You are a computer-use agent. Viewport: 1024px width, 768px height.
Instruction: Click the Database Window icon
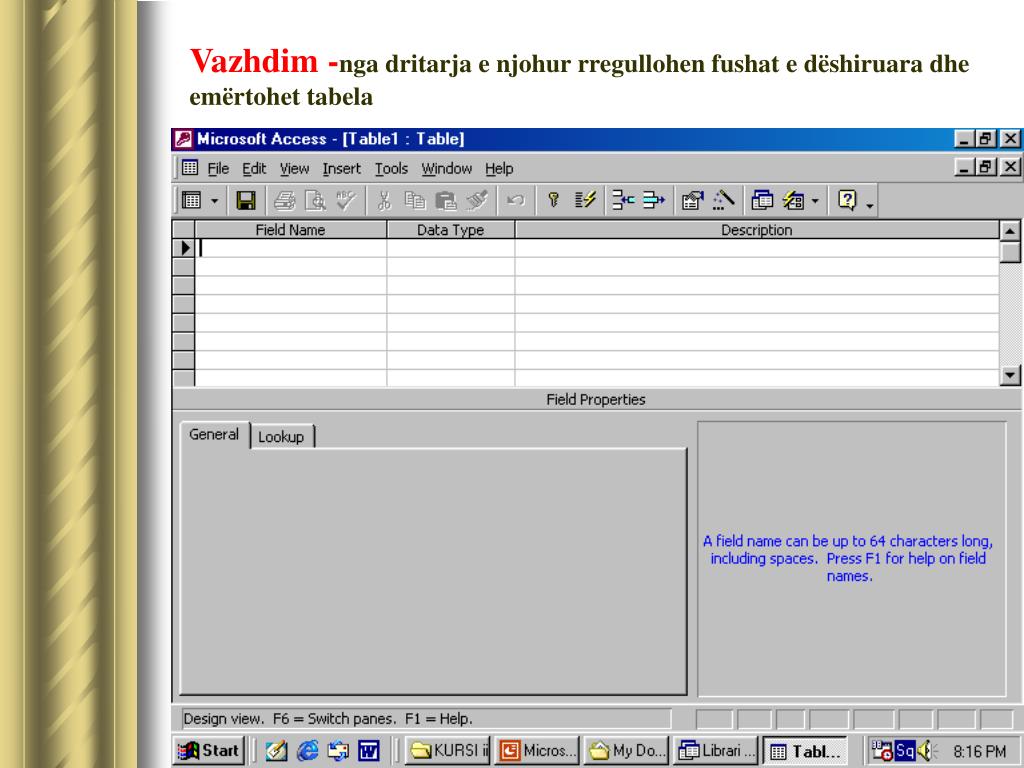pyautogui.click(x=762, y=200)
